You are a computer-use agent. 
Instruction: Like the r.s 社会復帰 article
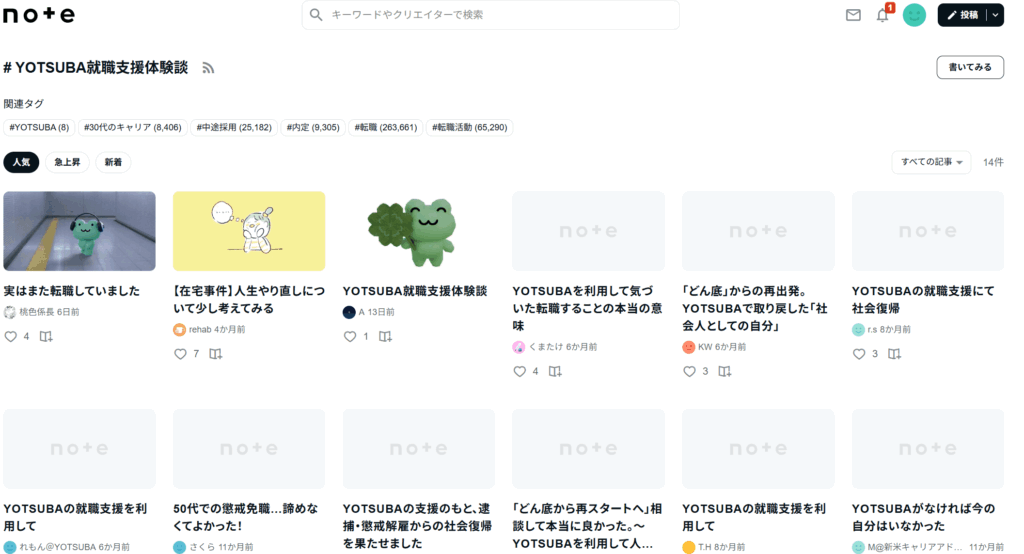point(859,354)
